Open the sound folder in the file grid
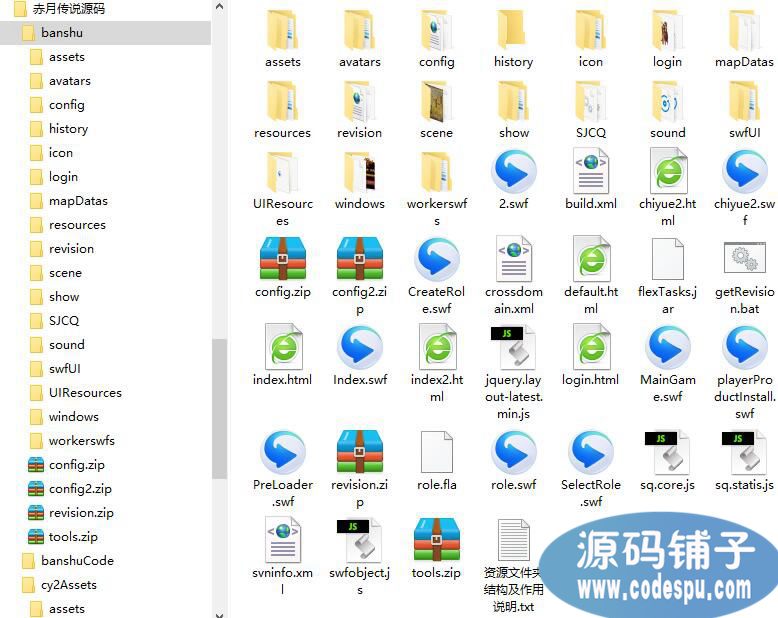This screenshot has width=778, height=618. (x=667, y=101)
